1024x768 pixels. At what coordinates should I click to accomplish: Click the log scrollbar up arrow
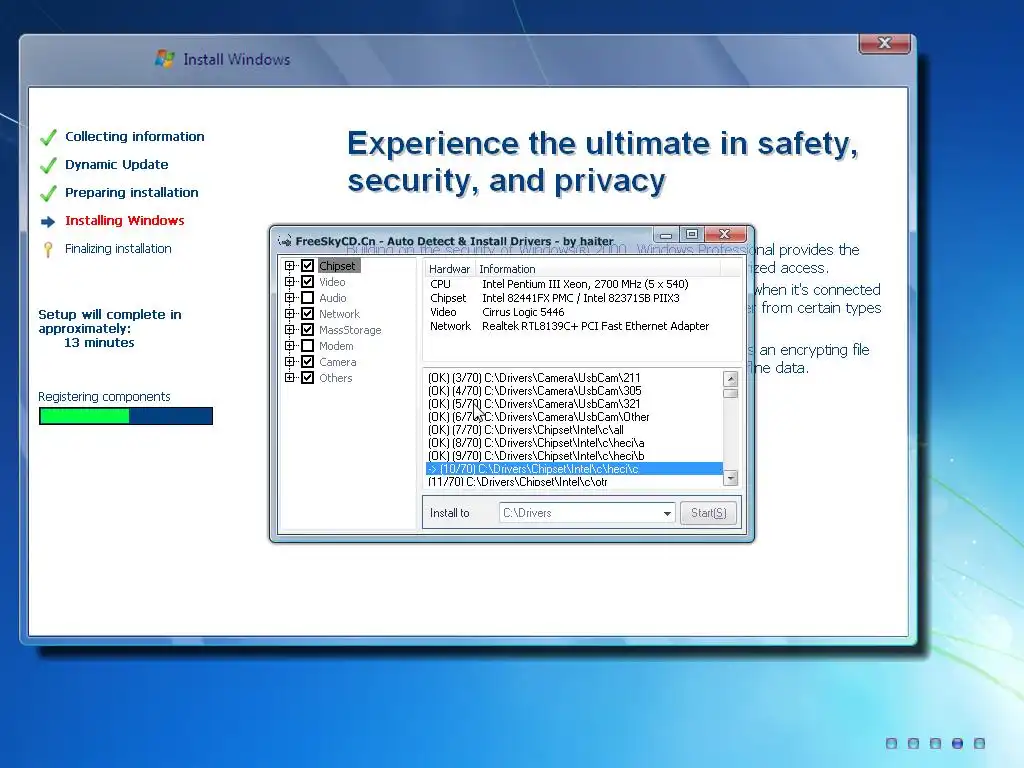pyautogui.click(x=731, y=378)
